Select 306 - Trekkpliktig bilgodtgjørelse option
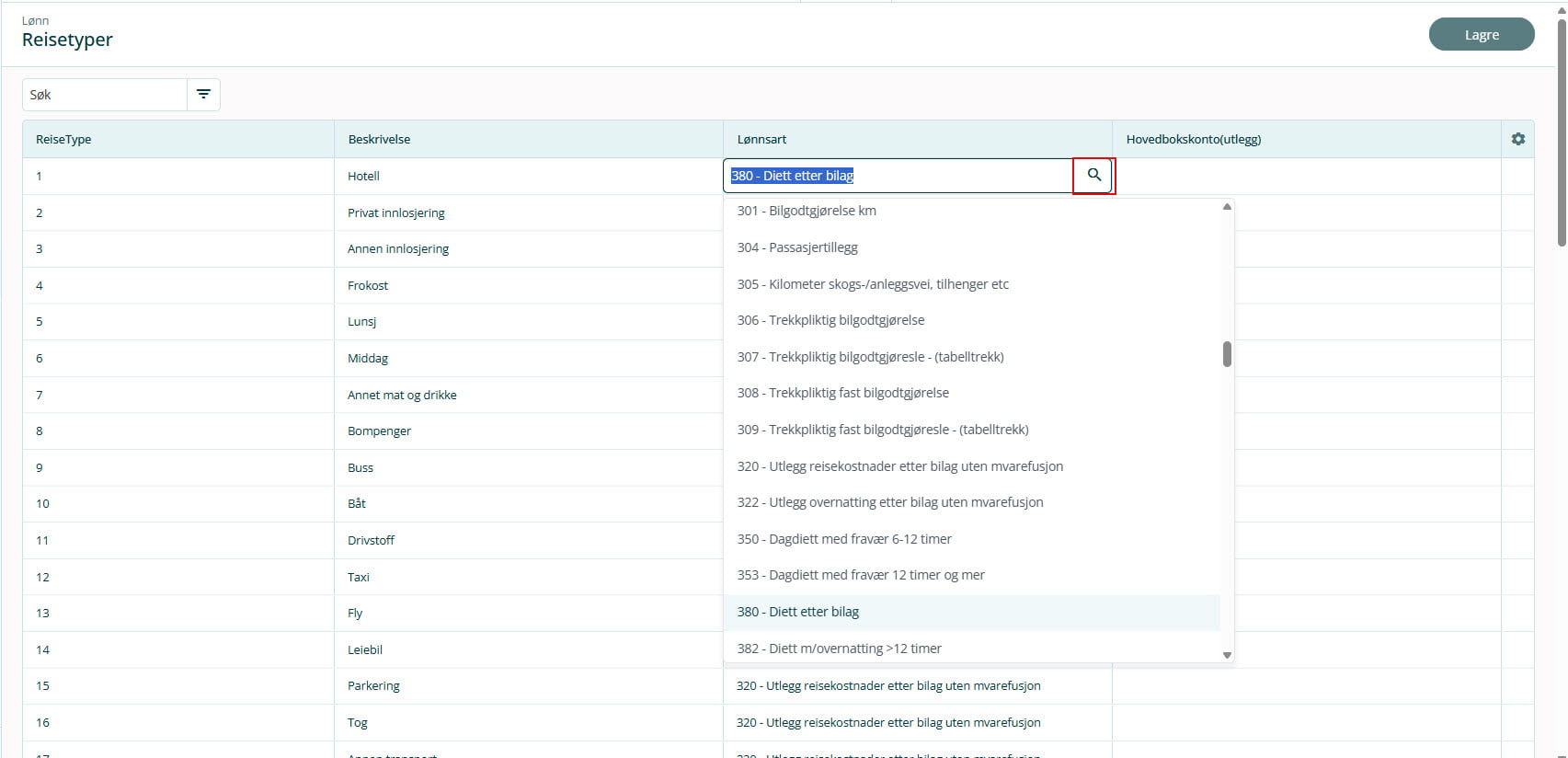Image resolution: width=1568 pixels, height=758 pixels. click(x=830, y=320)
